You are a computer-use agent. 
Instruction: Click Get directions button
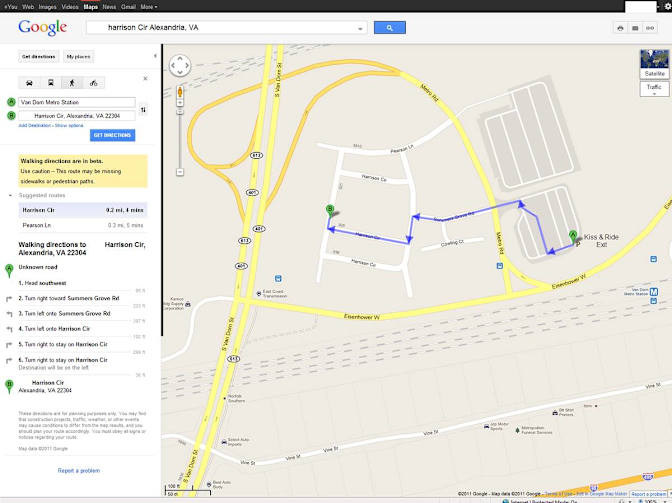(x=39, y=57)
